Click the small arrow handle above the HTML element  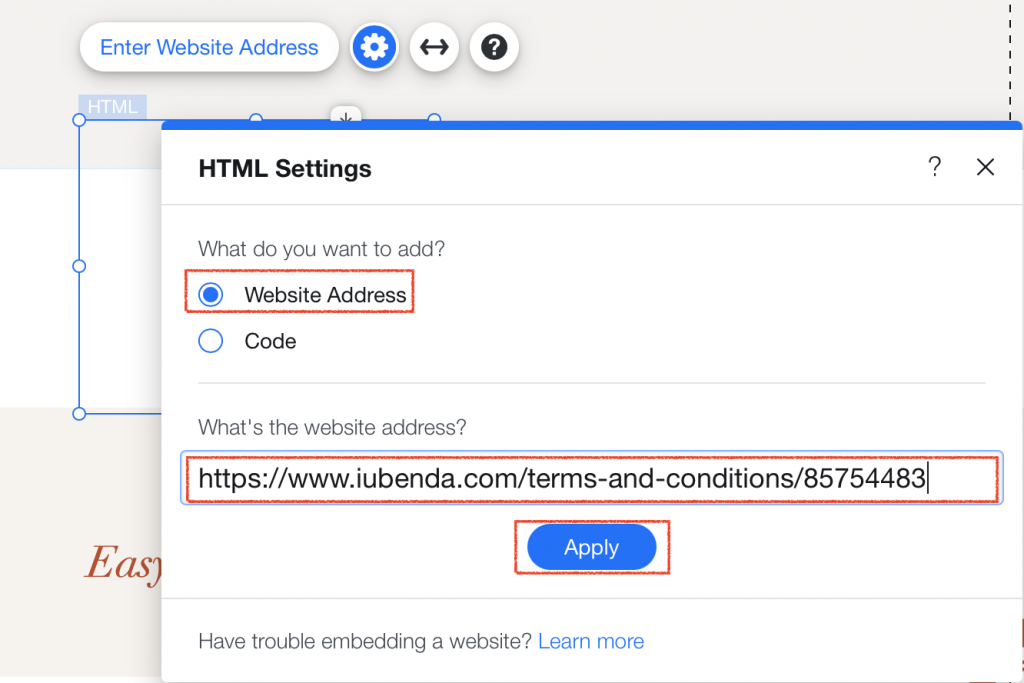345,120
